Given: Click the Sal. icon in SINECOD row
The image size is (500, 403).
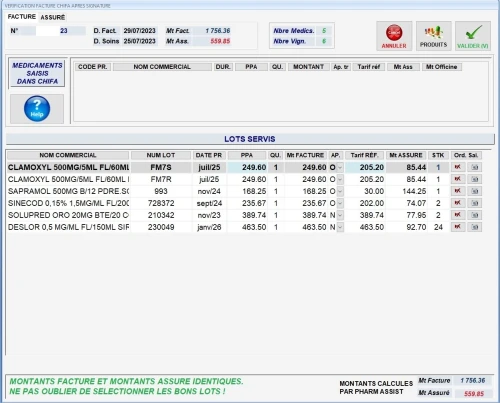Looking at the screenshot, I should click(x=475, y=203).
